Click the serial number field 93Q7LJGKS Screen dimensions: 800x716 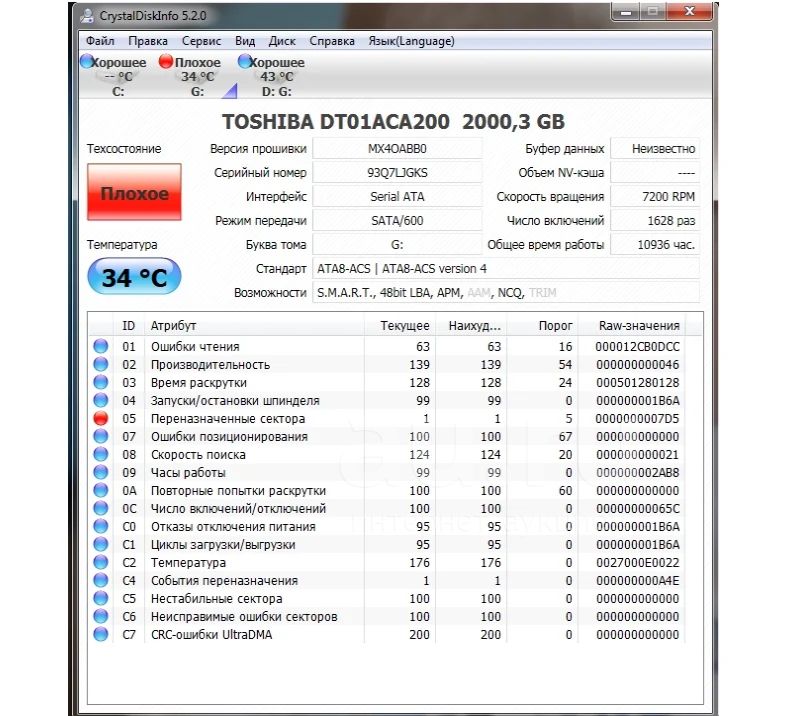397,172
